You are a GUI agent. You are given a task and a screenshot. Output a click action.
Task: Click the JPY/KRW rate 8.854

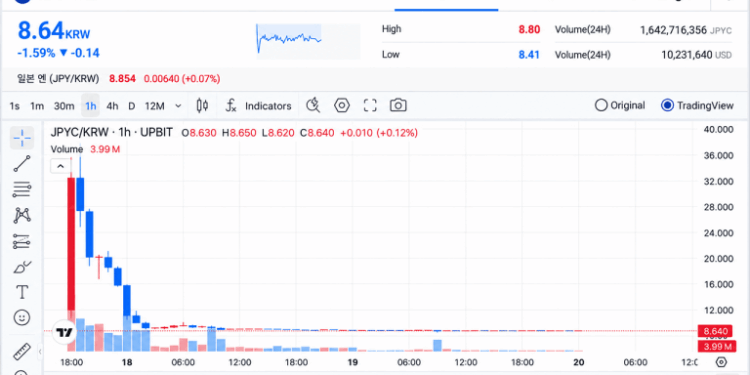pyautogui.click(x=122, y=78)
